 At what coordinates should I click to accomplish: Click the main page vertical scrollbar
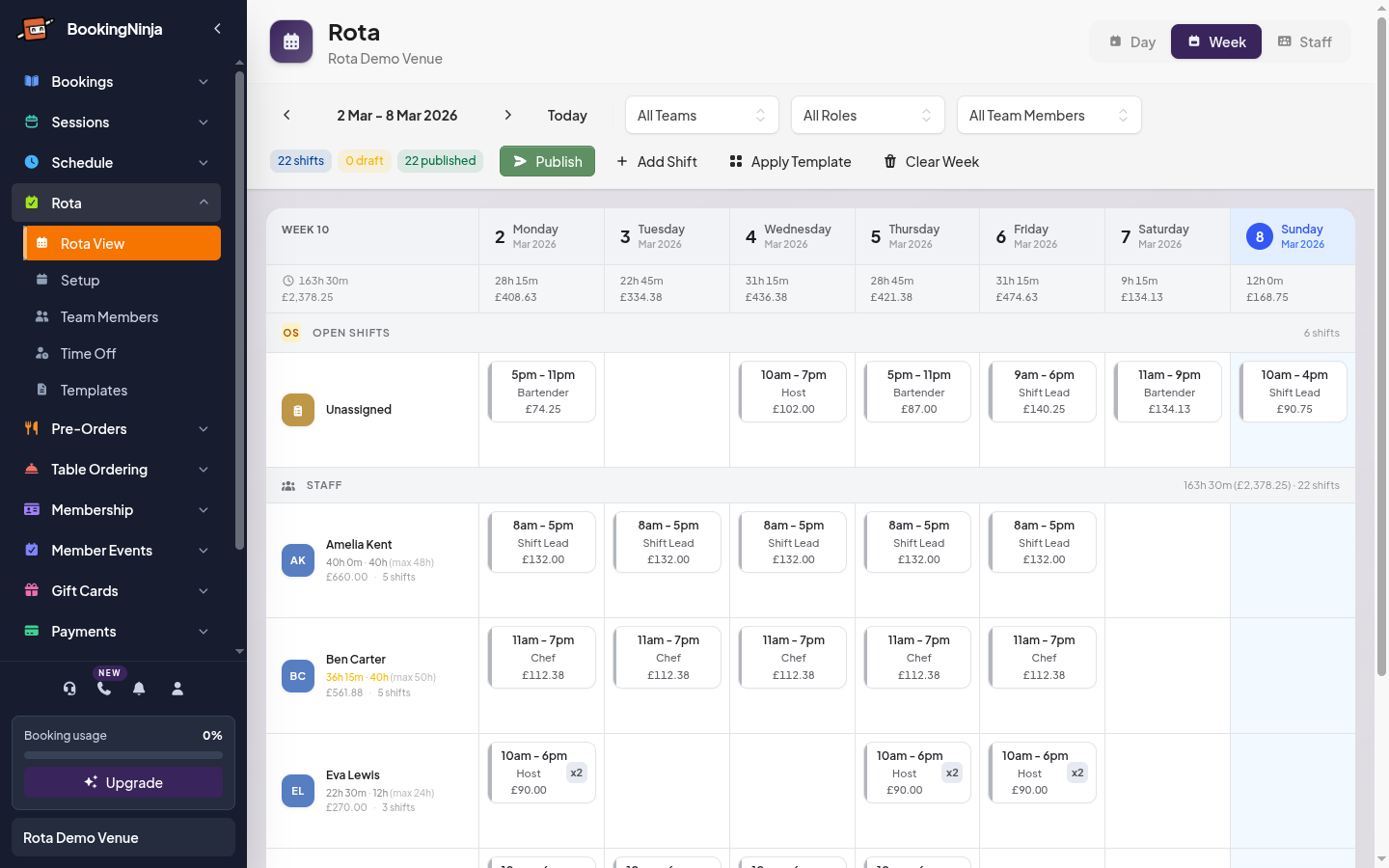click(1381, 347)
